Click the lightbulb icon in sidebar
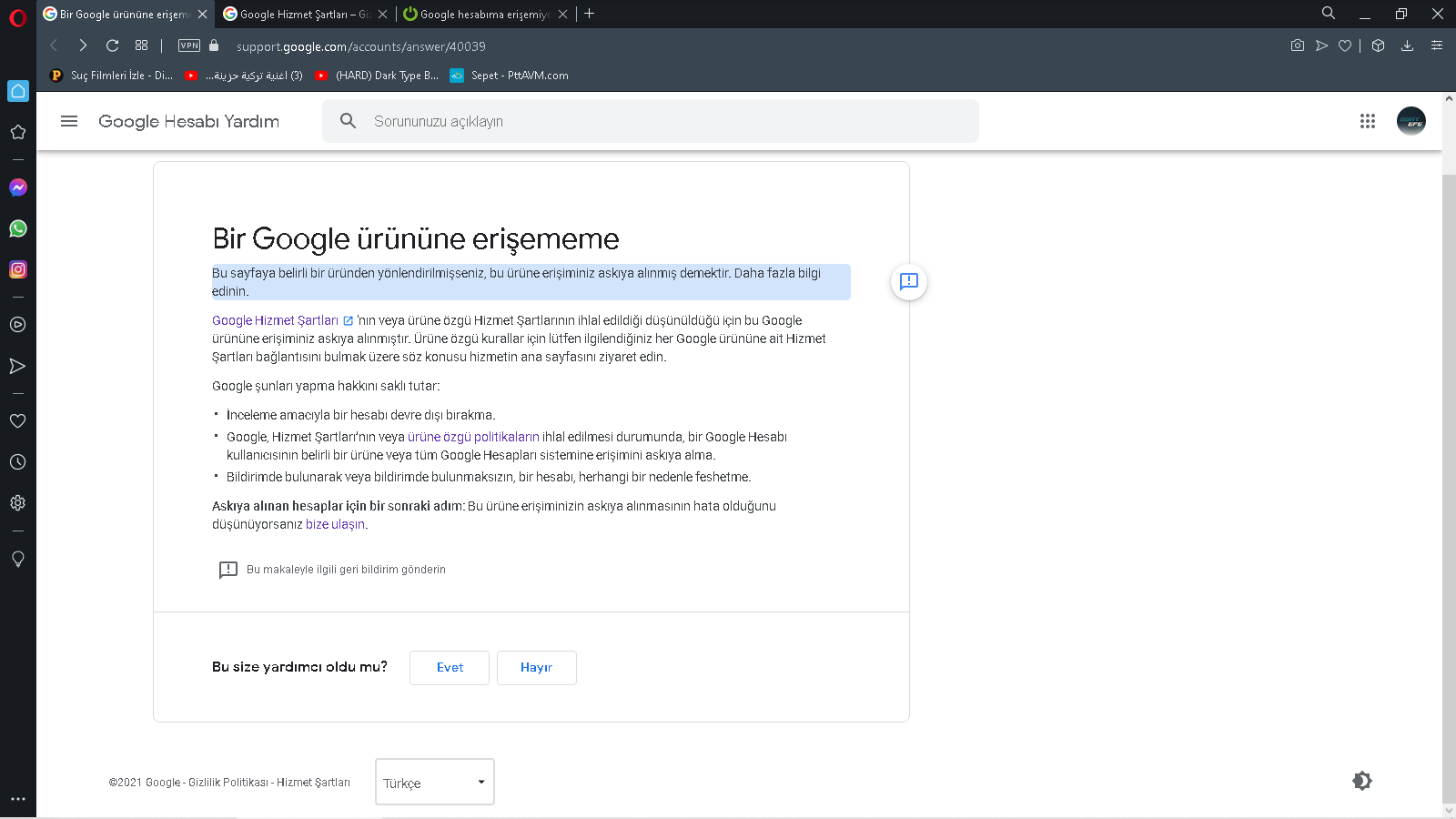 tap(17, 558)
